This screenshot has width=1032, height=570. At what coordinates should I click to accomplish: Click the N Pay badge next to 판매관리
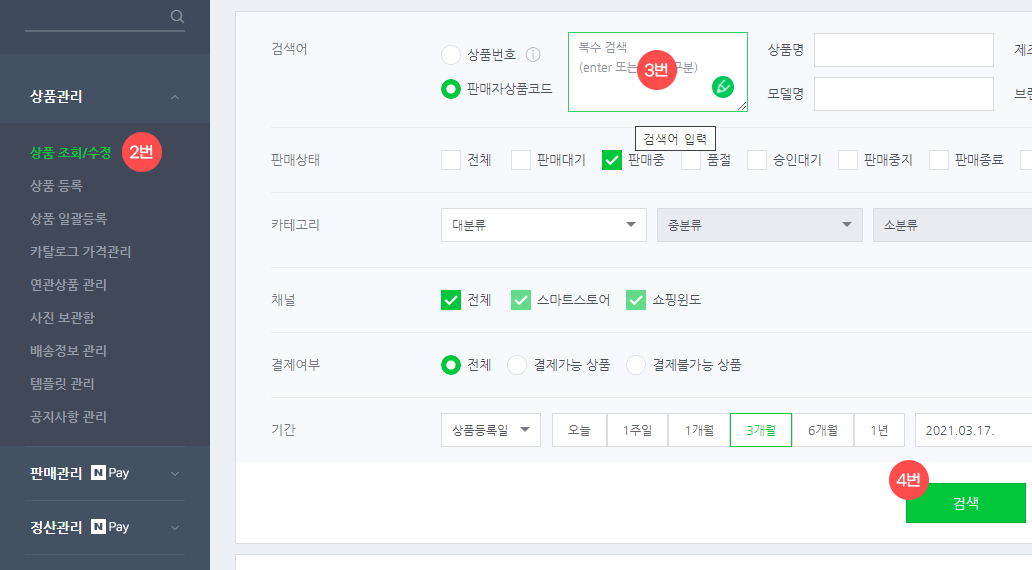(x=110, y=473)
